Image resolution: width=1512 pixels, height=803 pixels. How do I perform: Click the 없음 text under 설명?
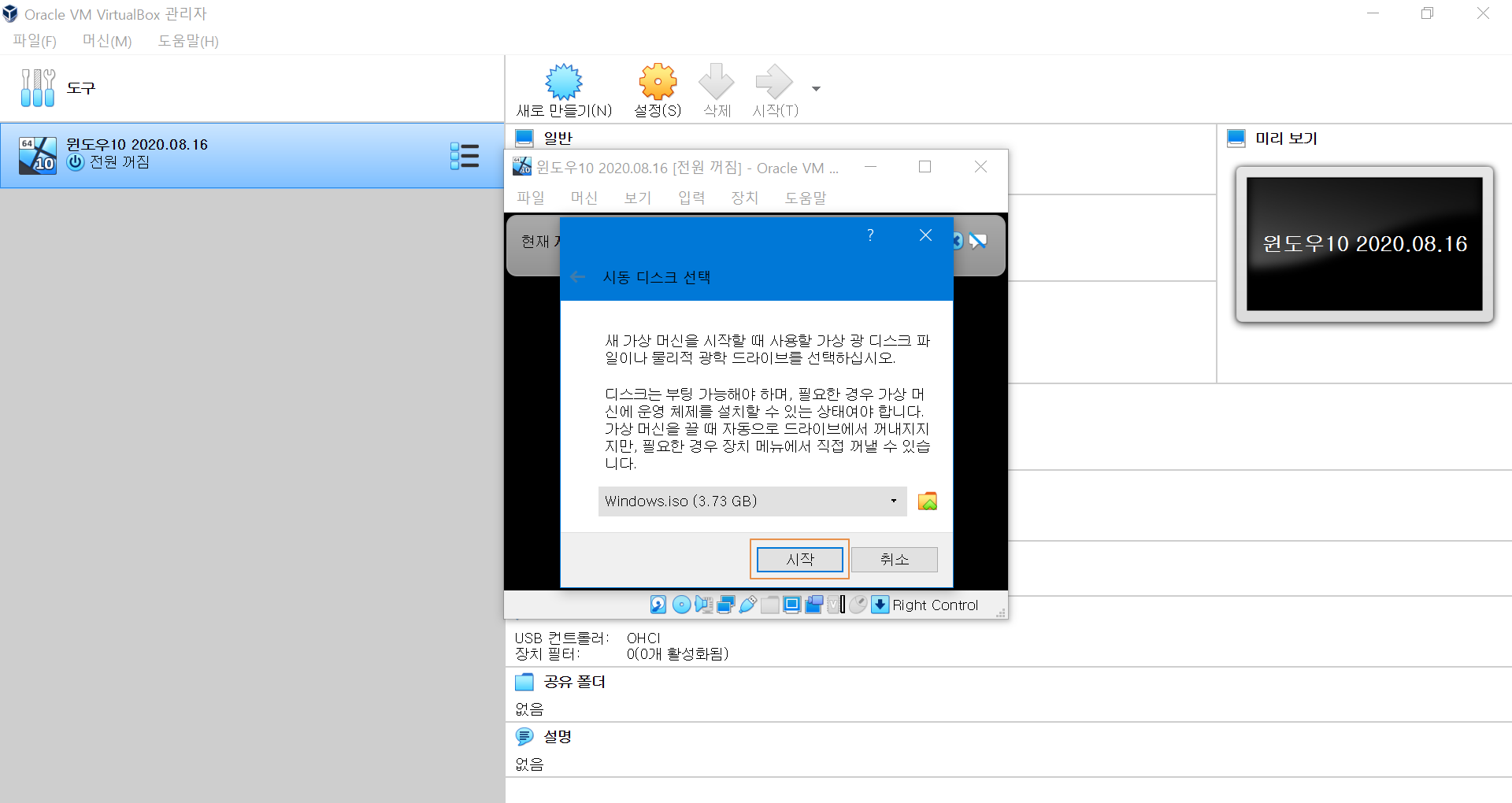point(530,764)
